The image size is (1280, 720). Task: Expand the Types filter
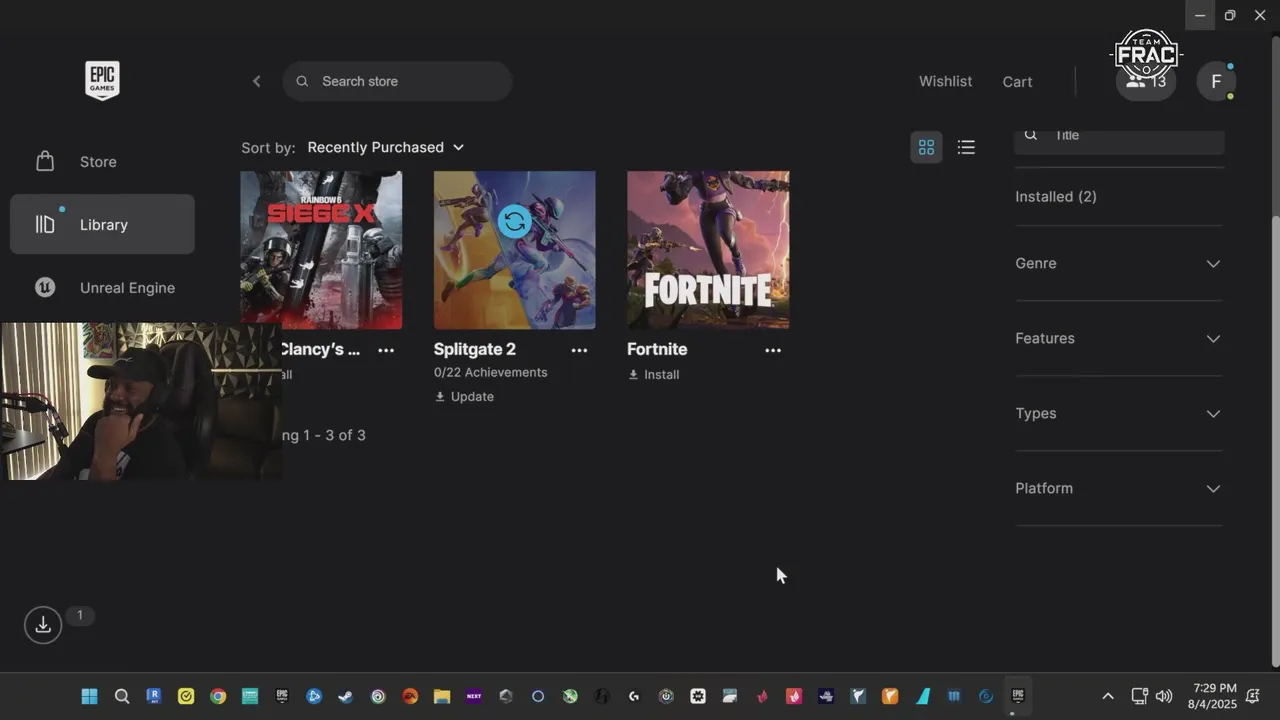point(1119,413)
